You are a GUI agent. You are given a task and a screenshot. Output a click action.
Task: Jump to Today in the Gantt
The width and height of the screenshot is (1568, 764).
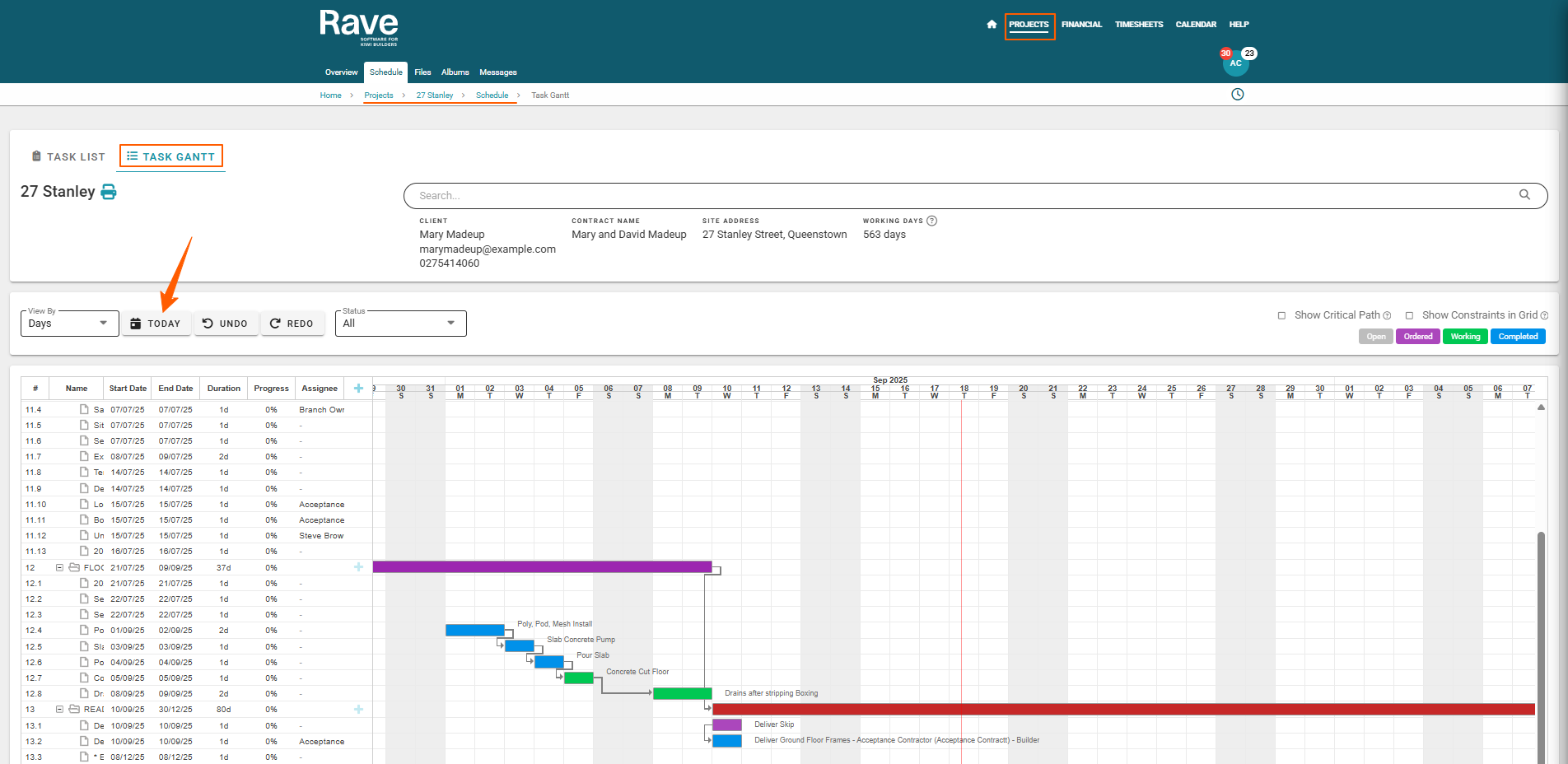(156, 324)
